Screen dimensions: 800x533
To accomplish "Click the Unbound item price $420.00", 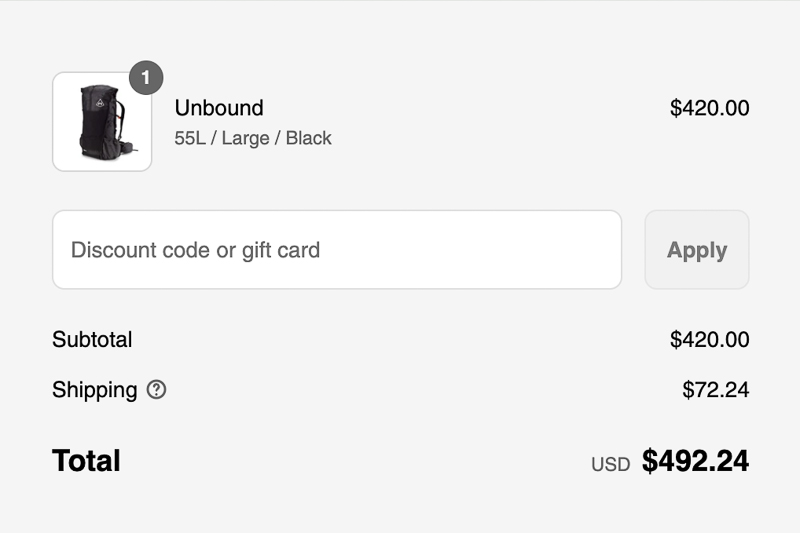I will (709, 108).
